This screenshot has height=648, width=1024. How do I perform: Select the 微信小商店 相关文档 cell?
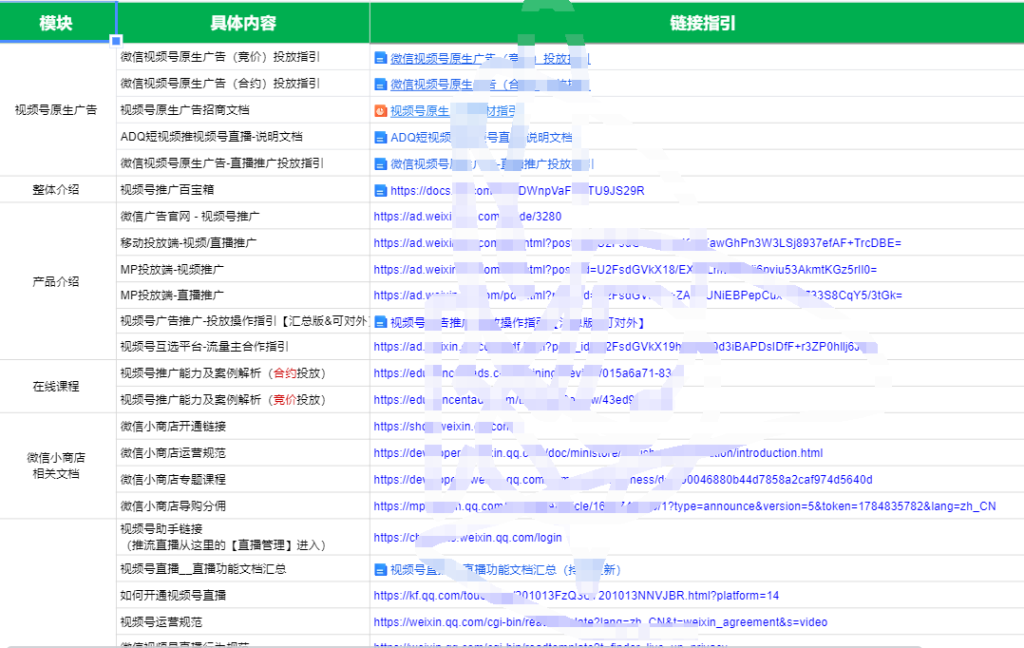coord(57,466)
